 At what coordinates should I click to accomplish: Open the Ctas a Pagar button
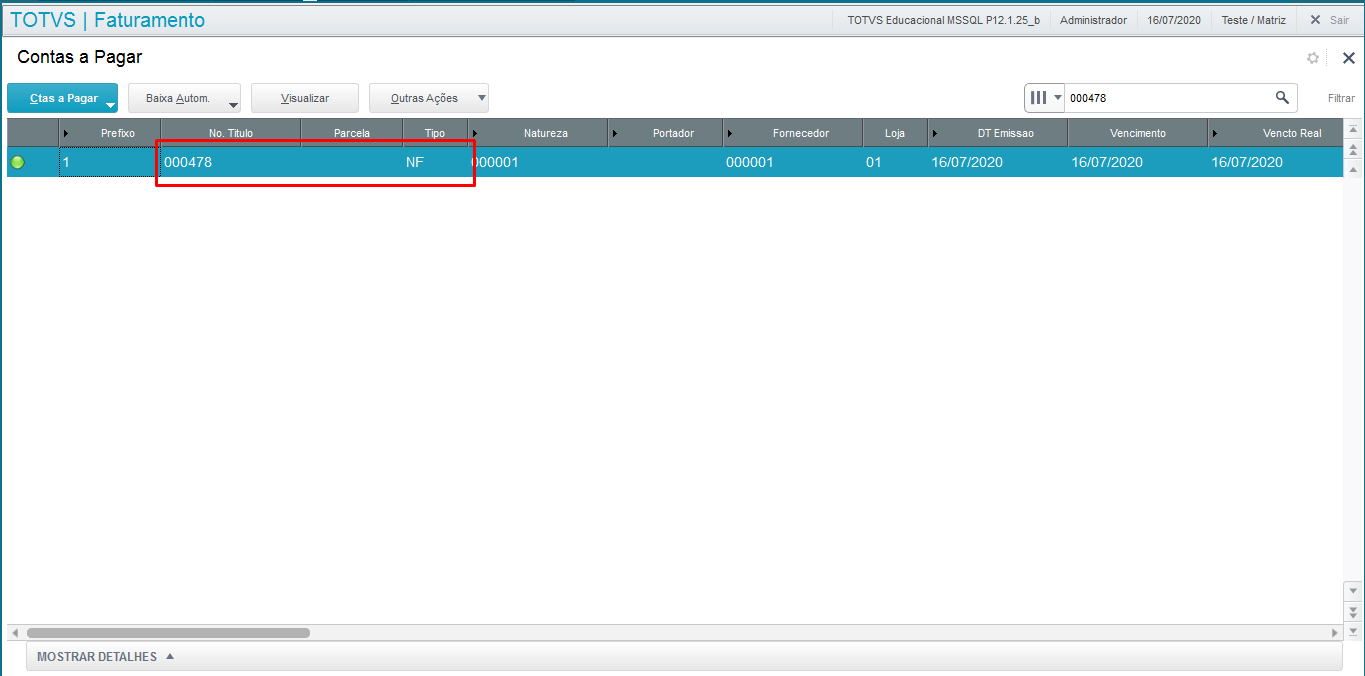point(62,98)
